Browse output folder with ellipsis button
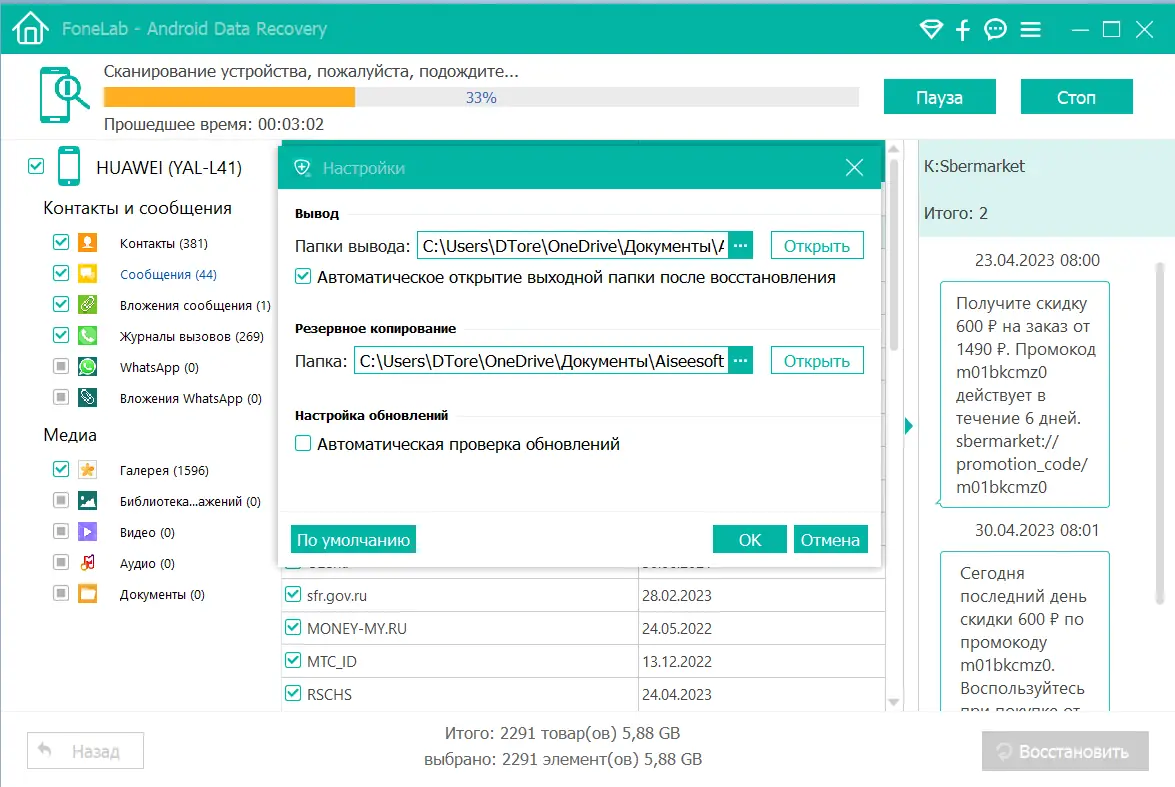The width and height of the screenshot is (1175, 787). 740,246
